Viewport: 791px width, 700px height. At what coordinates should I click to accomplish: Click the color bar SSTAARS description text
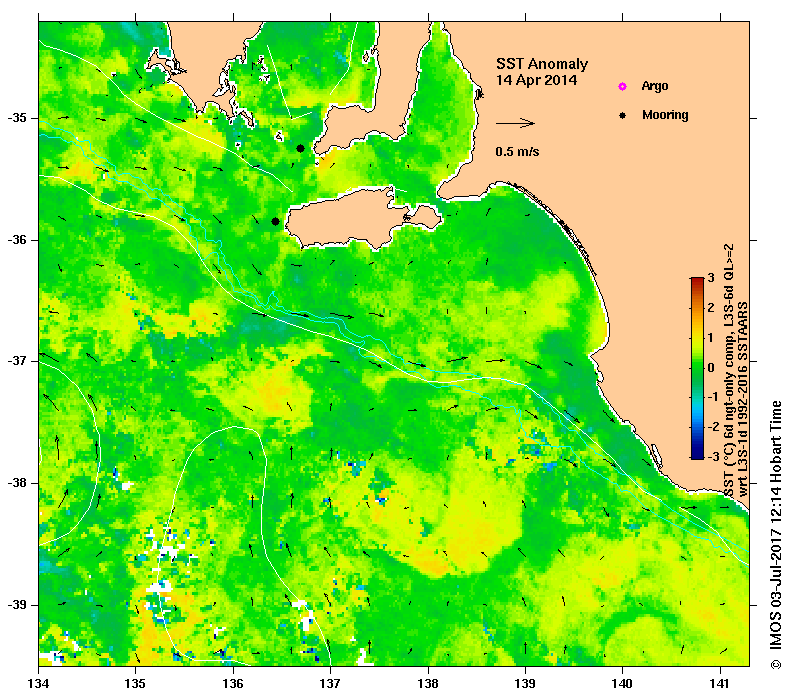pyautogui.click(x=736, y=371)
